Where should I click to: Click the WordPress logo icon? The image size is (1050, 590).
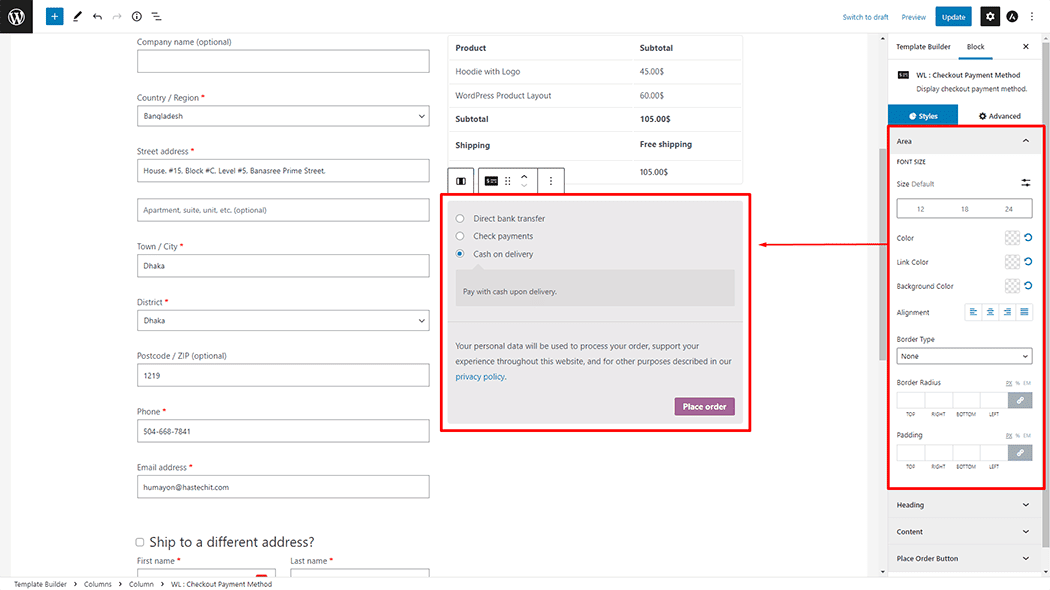[16, 16]
